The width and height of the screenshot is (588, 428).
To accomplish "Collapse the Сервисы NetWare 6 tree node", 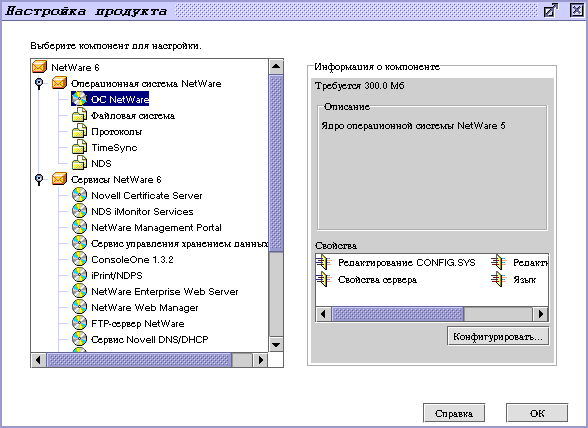I will click(39, 179).
